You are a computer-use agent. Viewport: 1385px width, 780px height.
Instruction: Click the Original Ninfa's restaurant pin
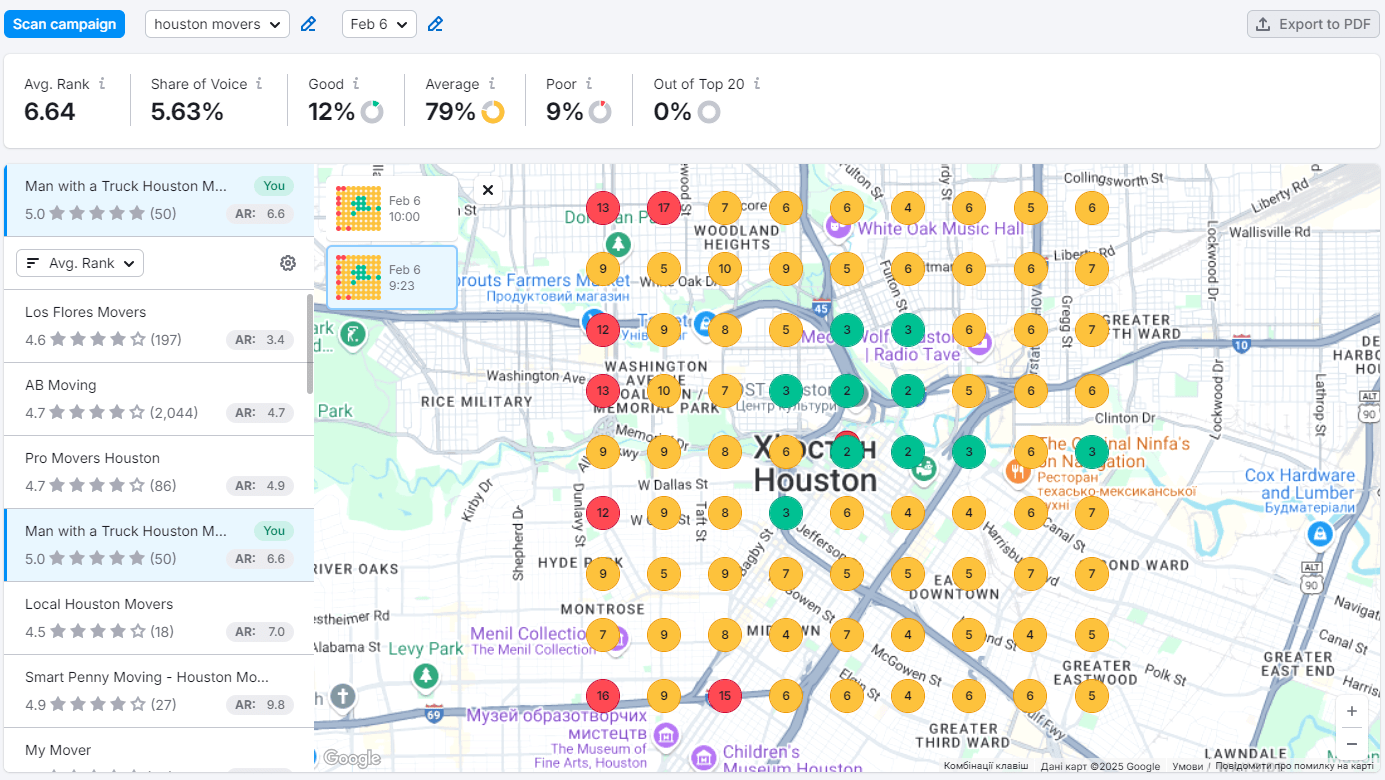[x=1019, y=473]
